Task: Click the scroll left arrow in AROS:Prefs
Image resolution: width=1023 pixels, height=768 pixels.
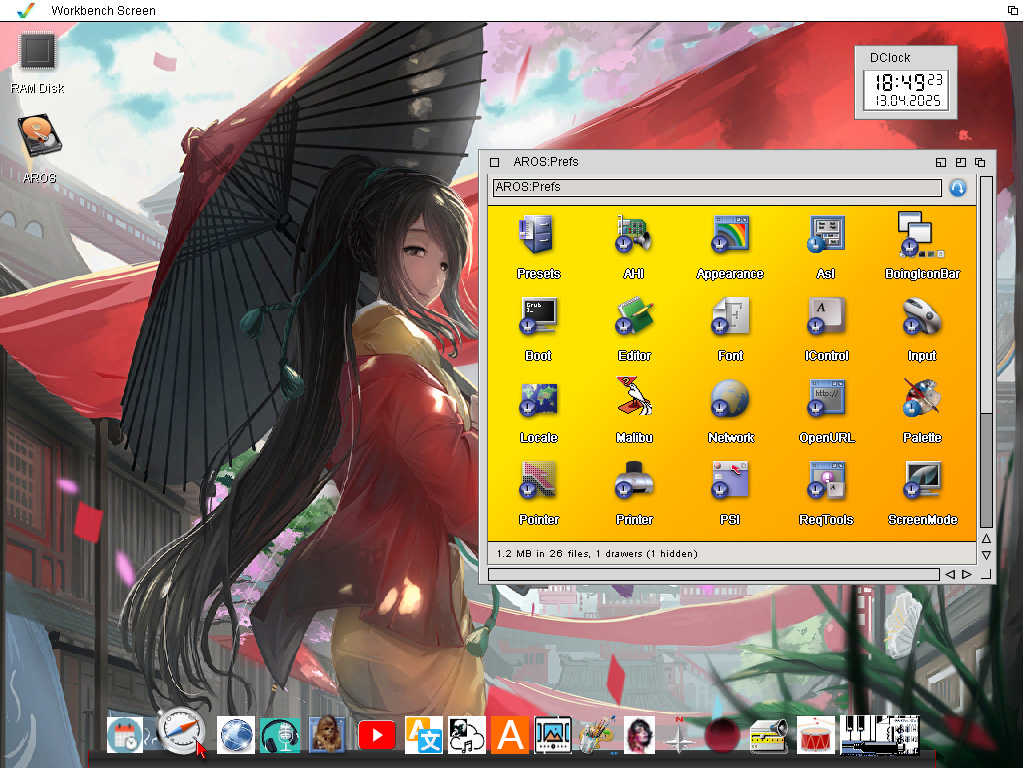Action: [950, 574]
